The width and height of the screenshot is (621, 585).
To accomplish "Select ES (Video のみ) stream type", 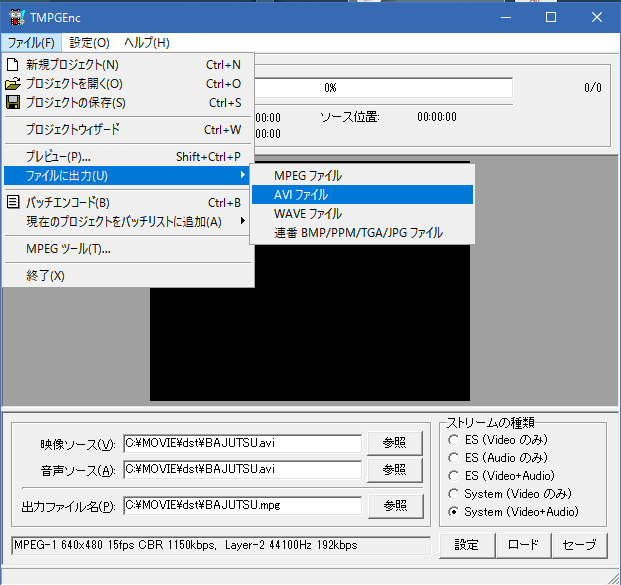I will tap(456, 440).
